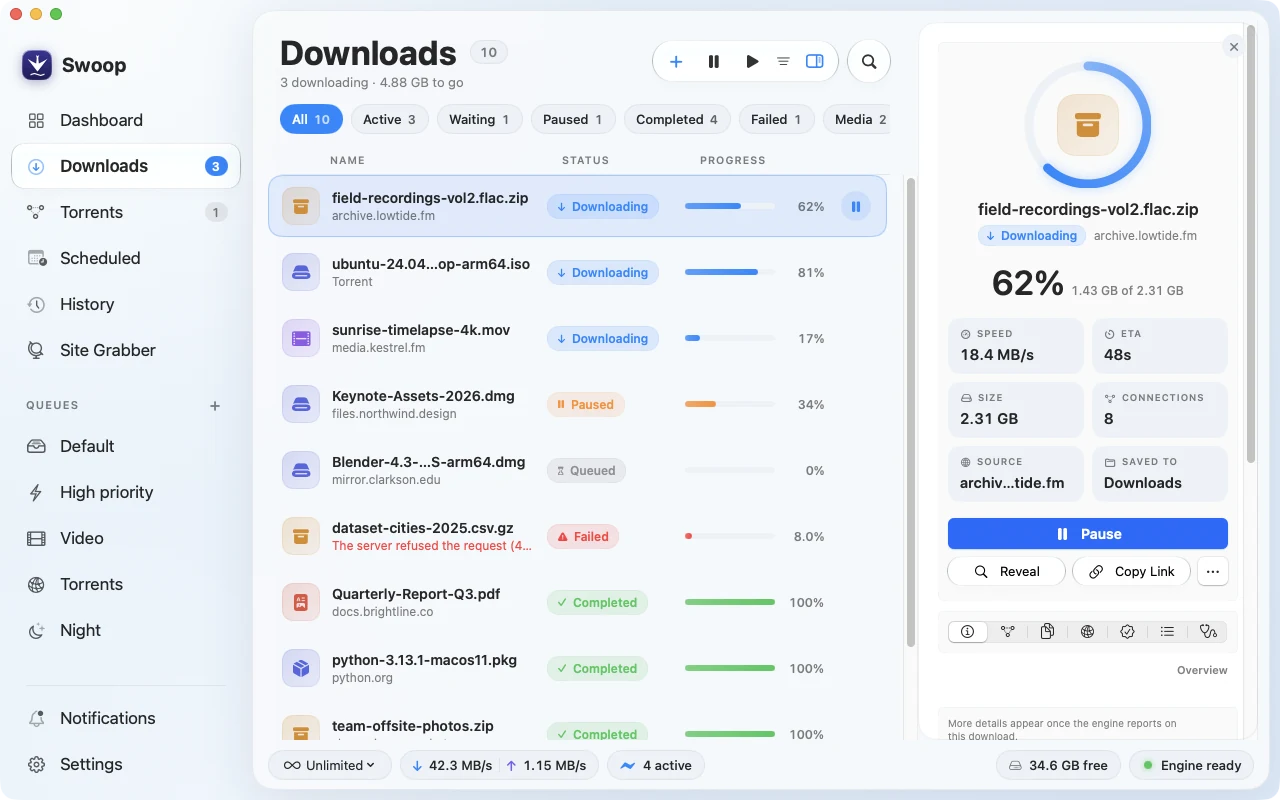Select the Night queue
Image resolution: width=1280 pixels, height=800 pixels.
click(x=126, y=630)
